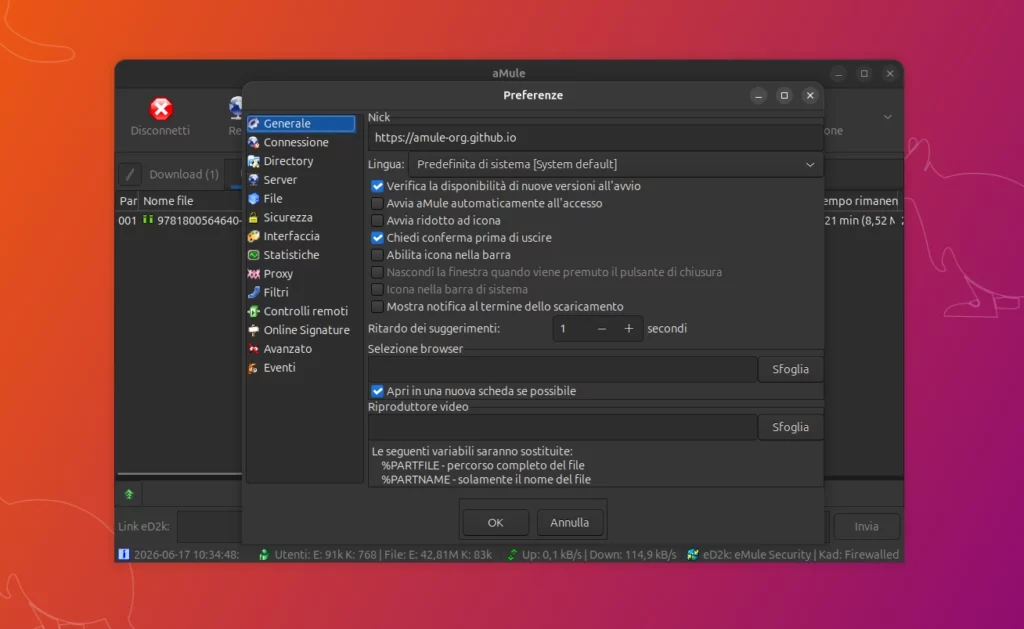Enable Avvia aMule automaticamente all'accesso

coord(377,203)
